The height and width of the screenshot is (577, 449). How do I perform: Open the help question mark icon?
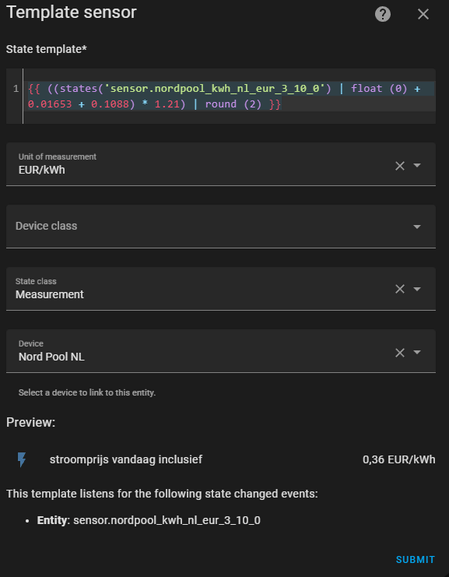click(383, 14)
